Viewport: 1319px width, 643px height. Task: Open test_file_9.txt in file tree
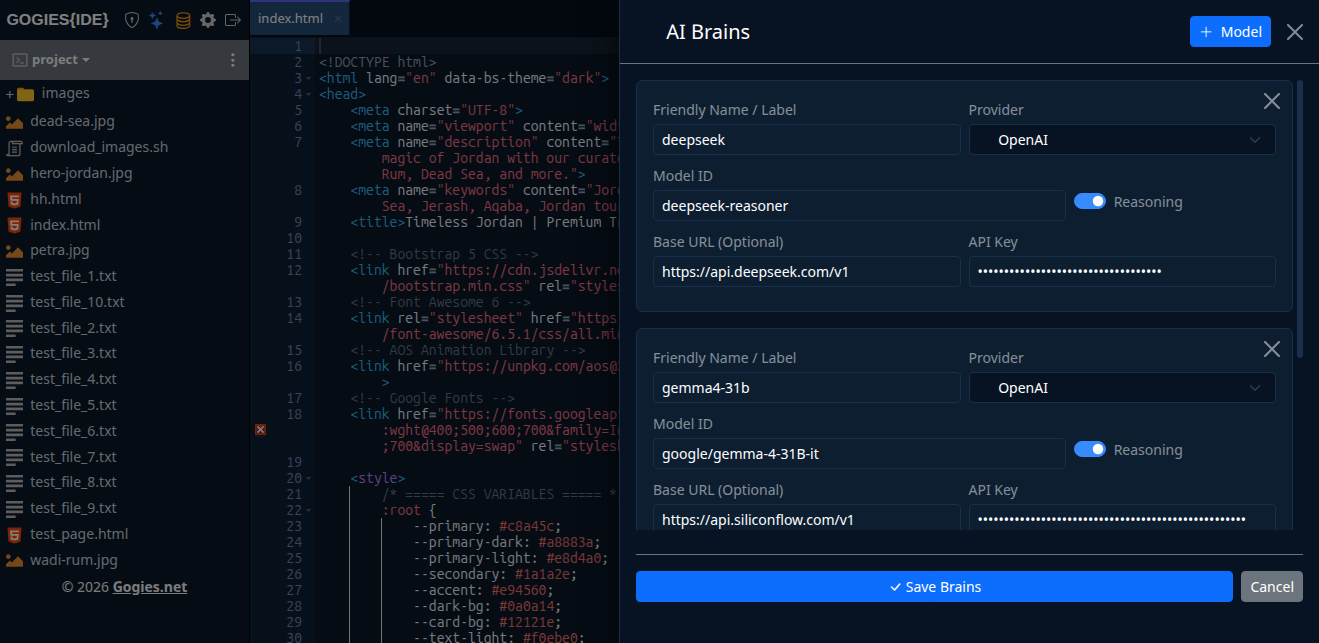pos(74,508)
